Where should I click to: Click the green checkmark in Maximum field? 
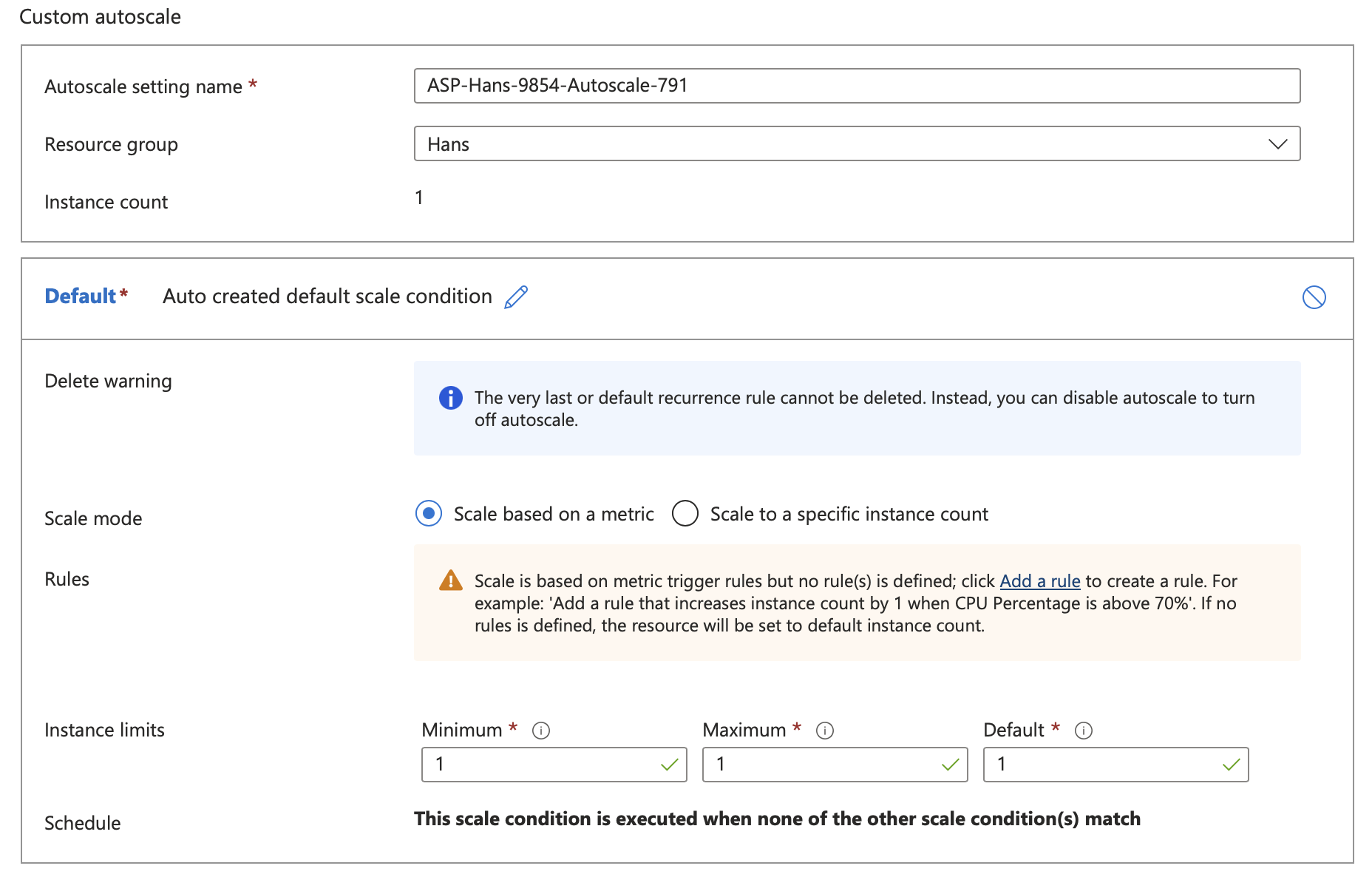tap(950, 765)
